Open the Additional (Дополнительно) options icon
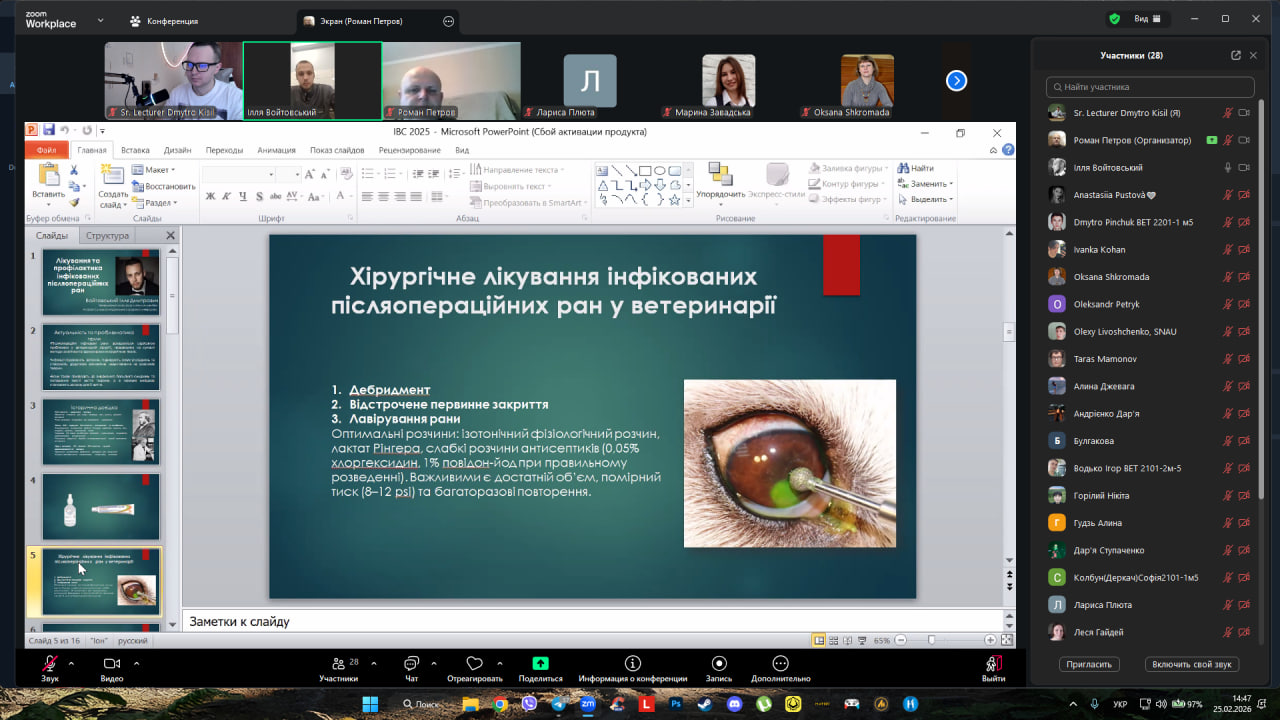Image resolution: width=1280 pixels, height=720 pixels. (780, 664)
